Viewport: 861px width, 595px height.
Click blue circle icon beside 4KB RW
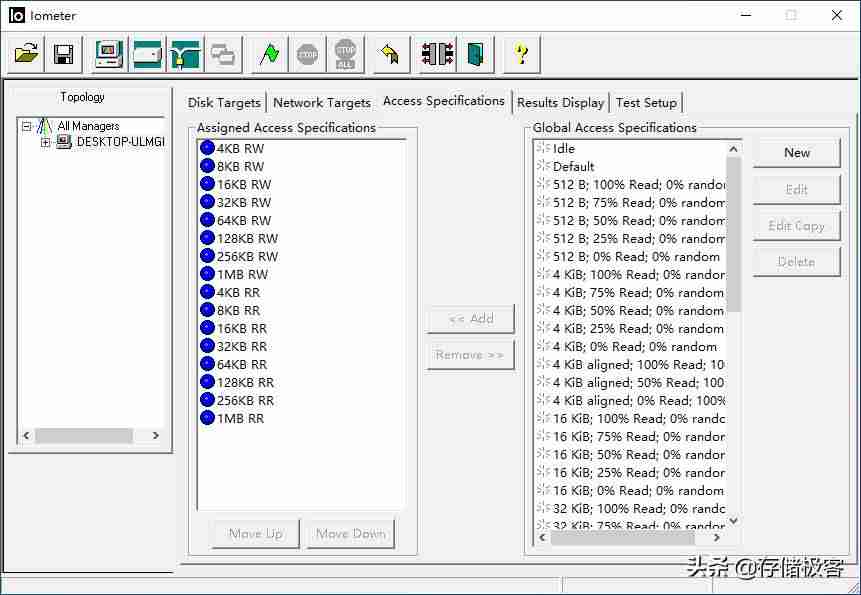(x=207, y=148)
